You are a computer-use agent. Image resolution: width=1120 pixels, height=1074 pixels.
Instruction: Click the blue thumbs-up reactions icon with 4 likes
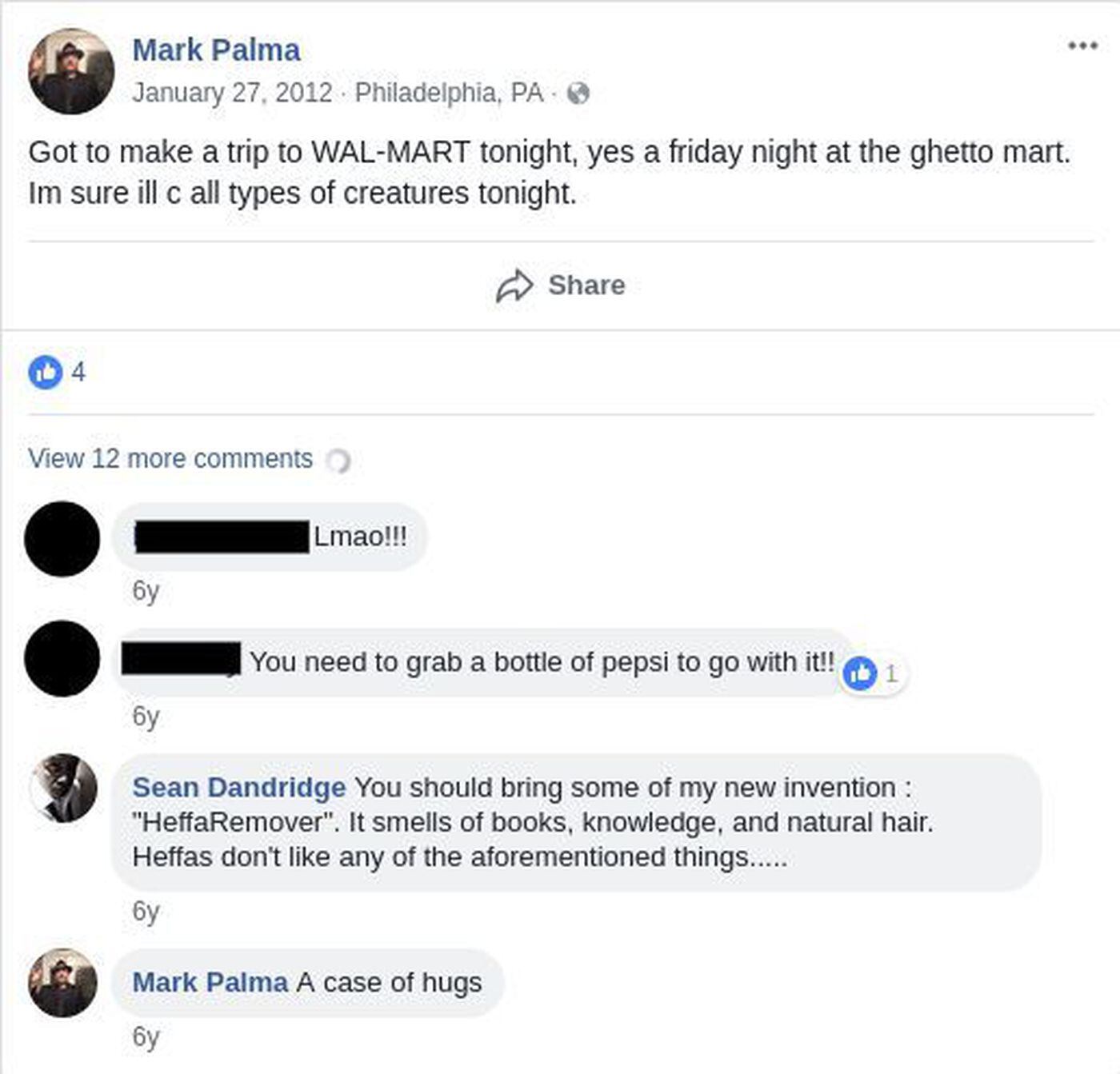point(46,372)
